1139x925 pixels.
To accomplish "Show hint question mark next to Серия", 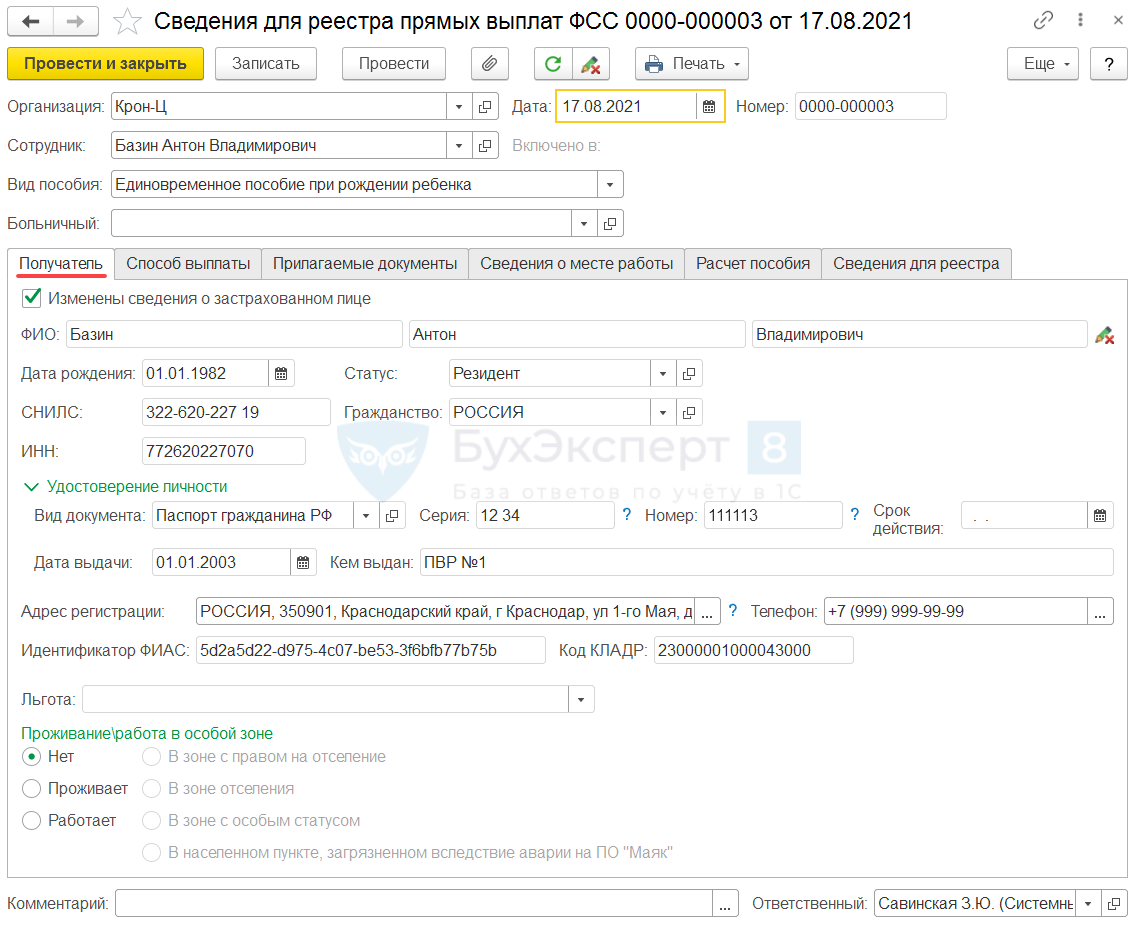I will [x=627, y=514].
